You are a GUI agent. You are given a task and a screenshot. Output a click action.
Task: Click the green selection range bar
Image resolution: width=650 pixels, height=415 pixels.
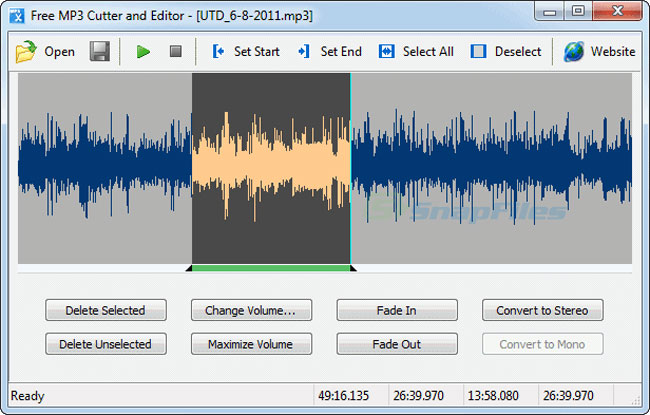tap(271, 268)
